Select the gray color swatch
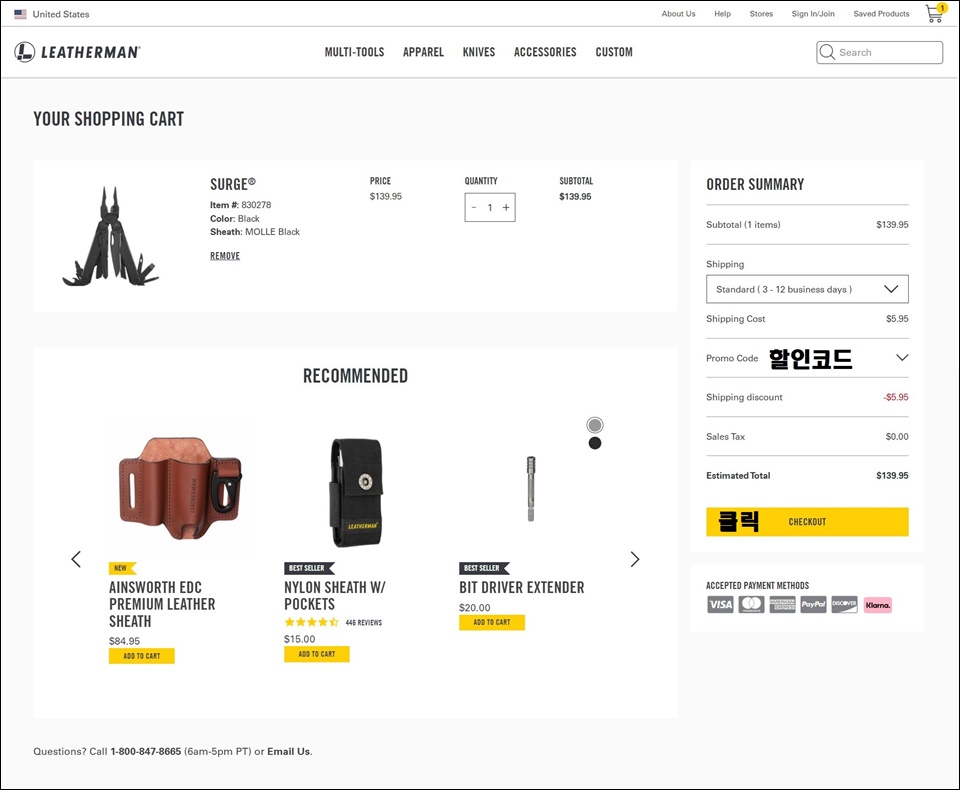Viewport: 960px width, 790px height. 594,425
